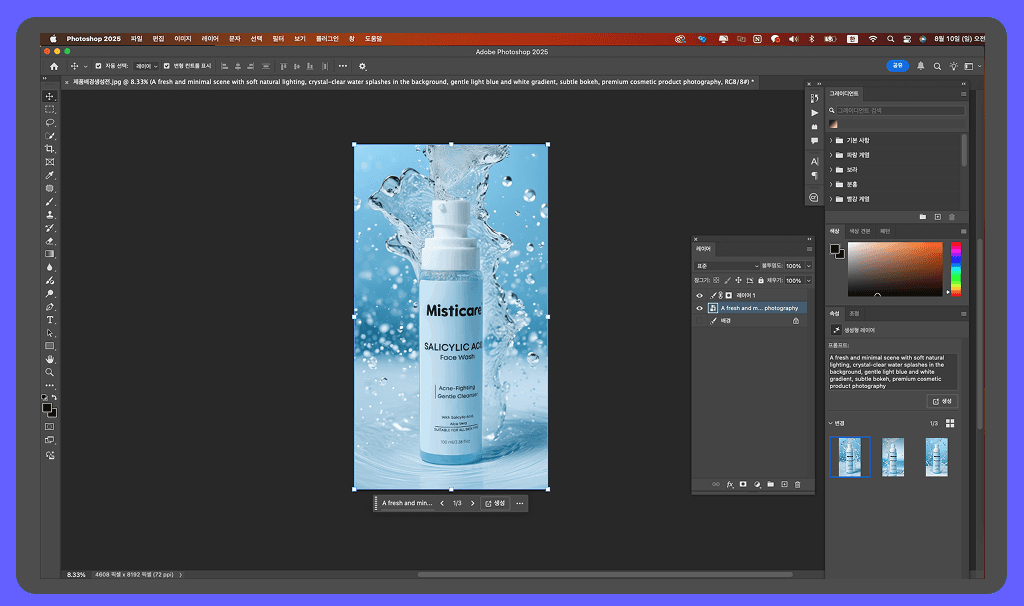Select the Clone Stamp tool
The image size is (1024, 606).
[x=50, y=215]
